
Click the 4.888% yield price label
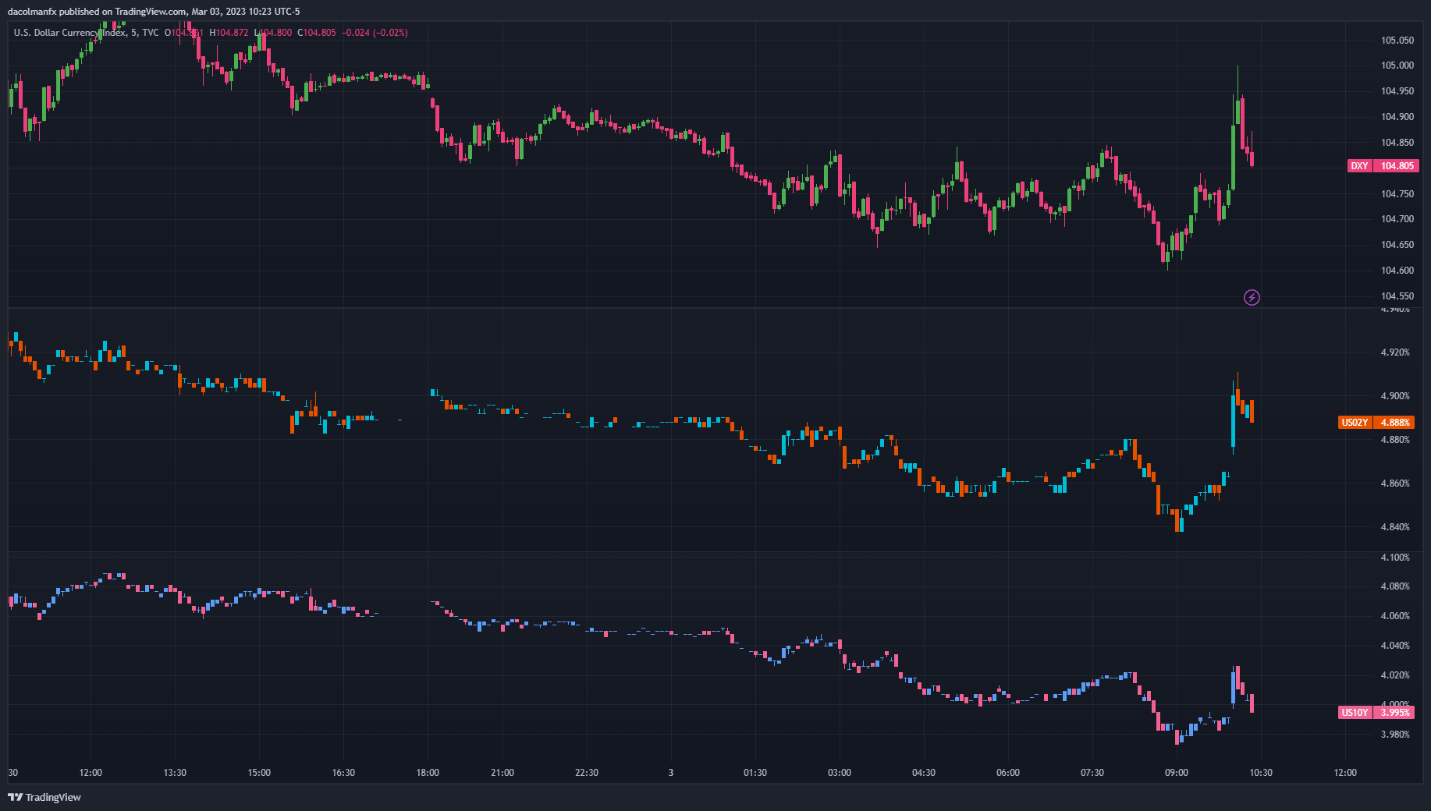(1395, 422)
